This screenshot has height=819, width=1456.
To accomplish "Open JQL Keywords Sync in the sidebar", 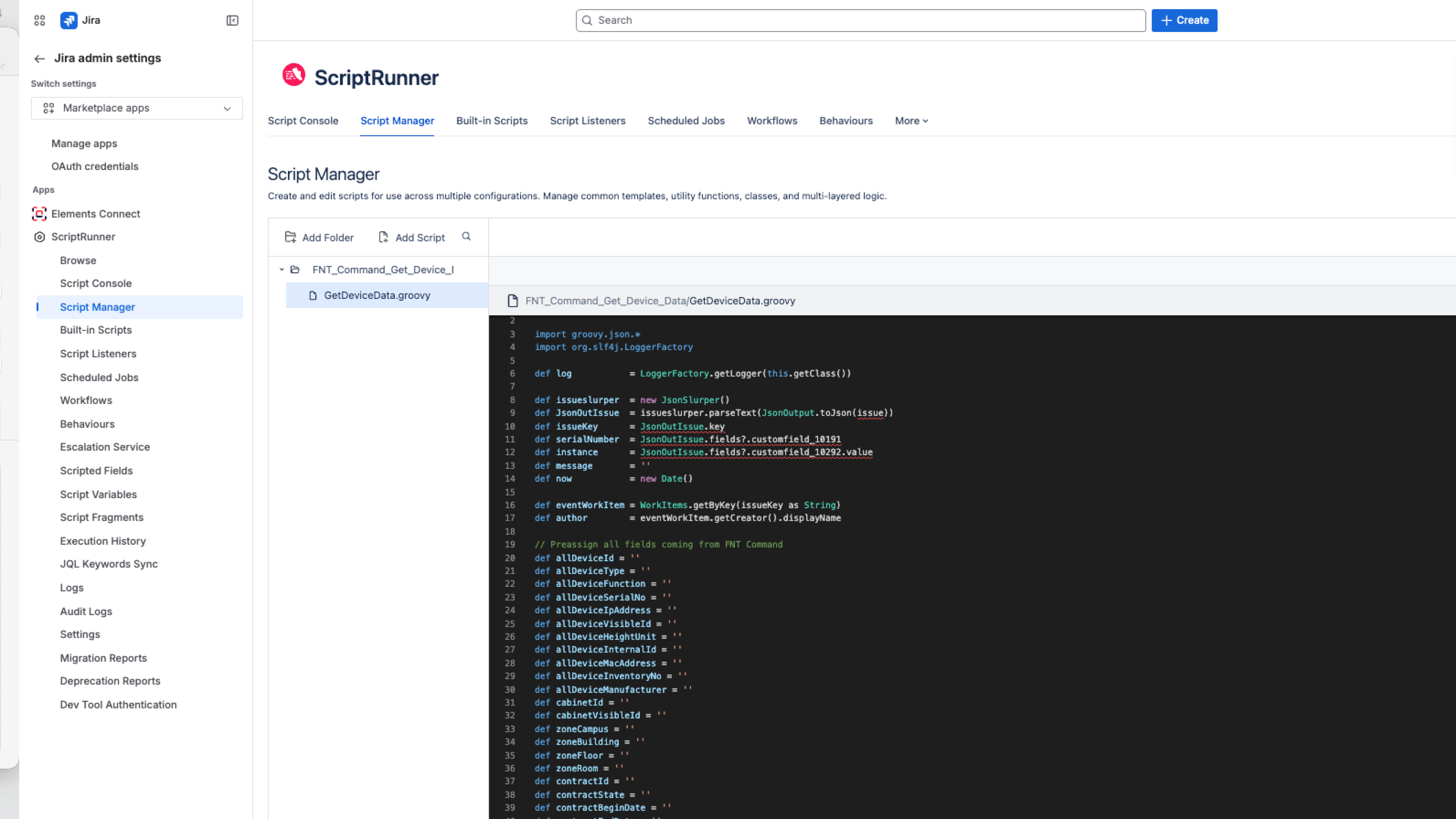I will 108,564.
